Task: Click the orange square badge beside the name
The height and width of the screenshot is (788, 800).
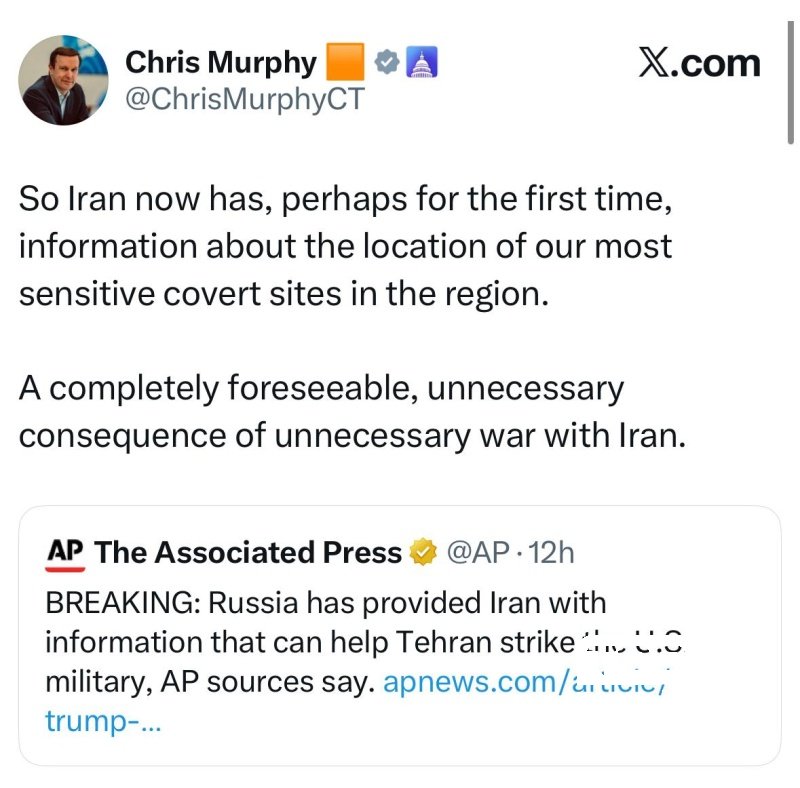Action: tap(346, 63)
